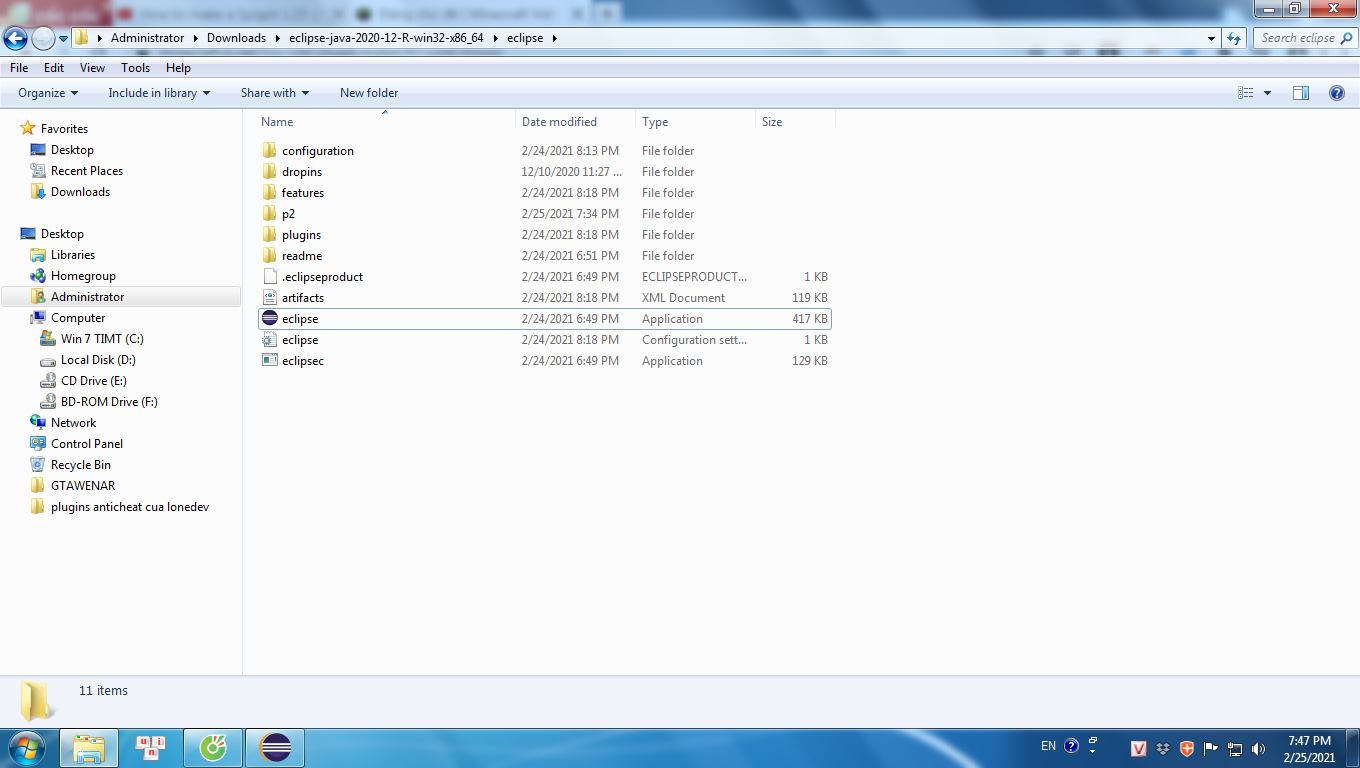The height and width of the screenshot is (768, 1360).
Task: Refresh the folder using the address bar button
Action: pos(1234,38)
